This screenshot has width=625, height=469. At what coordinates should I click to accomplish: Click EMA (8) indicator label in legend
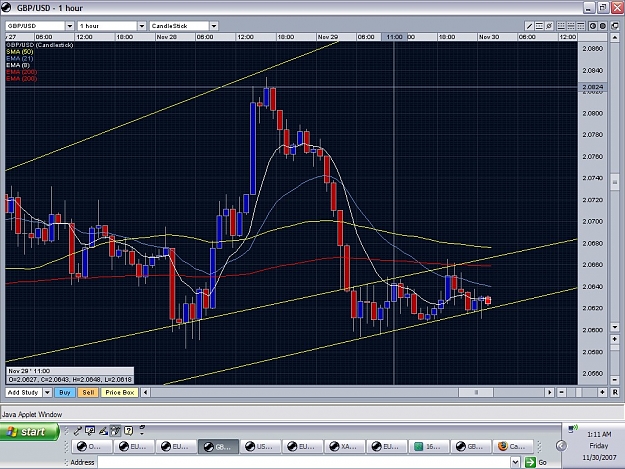18,65
